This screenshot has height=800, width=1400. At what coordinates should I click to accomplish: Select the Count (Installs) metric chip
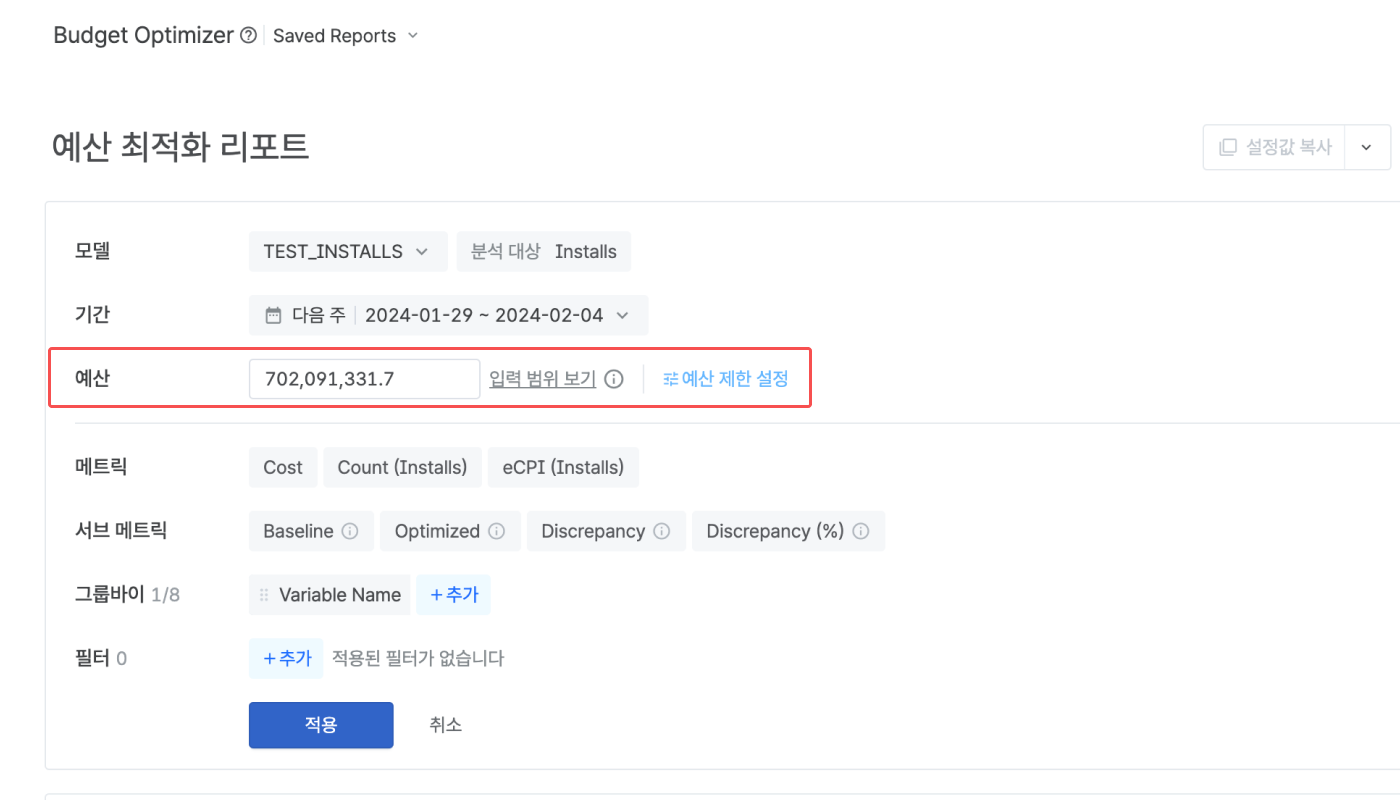[x=402, y=467]
